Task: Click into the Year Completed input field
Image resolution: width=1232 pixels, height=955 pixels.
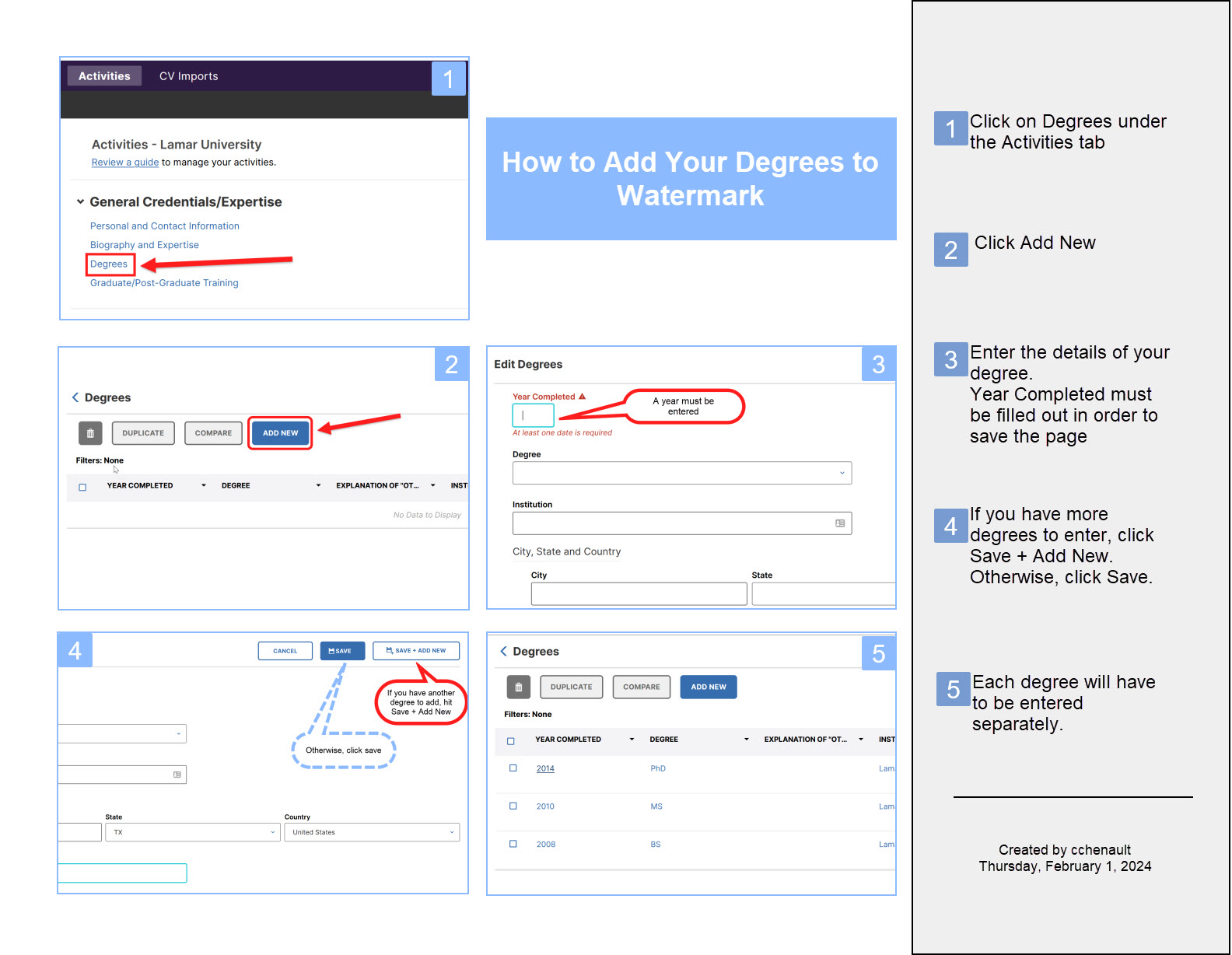Action: pyautogui.click(x=534, y=415)
